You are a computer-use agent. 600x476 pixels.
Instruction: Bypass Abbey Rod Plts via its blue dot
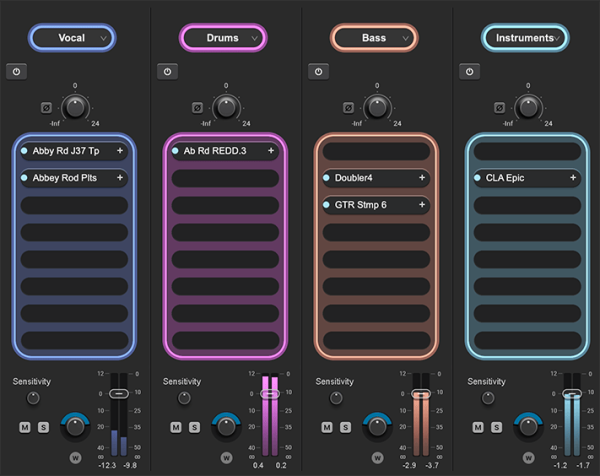point(24,178)
